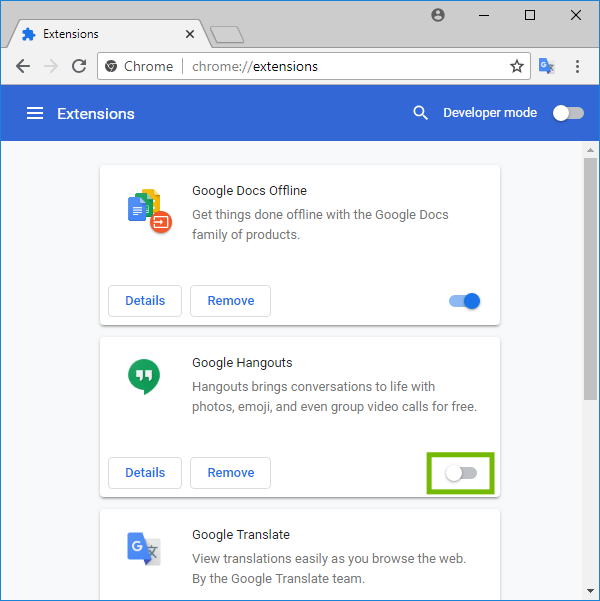
Task: Click the scrollbar up arrow
Action: (x=590, y=150)
